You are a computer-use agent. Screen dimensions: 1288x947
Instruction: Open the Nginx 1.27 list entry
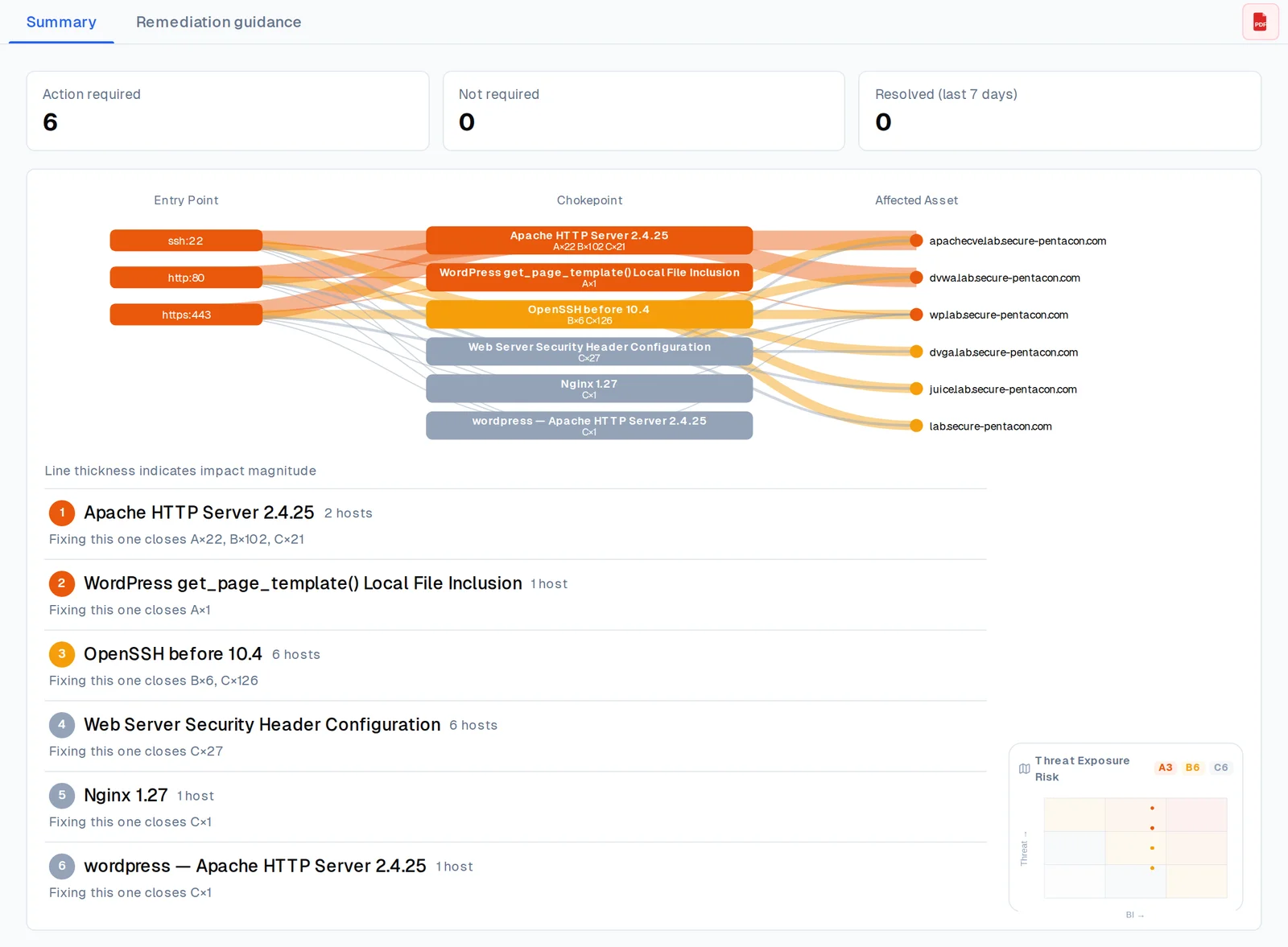tap(515, 807)
